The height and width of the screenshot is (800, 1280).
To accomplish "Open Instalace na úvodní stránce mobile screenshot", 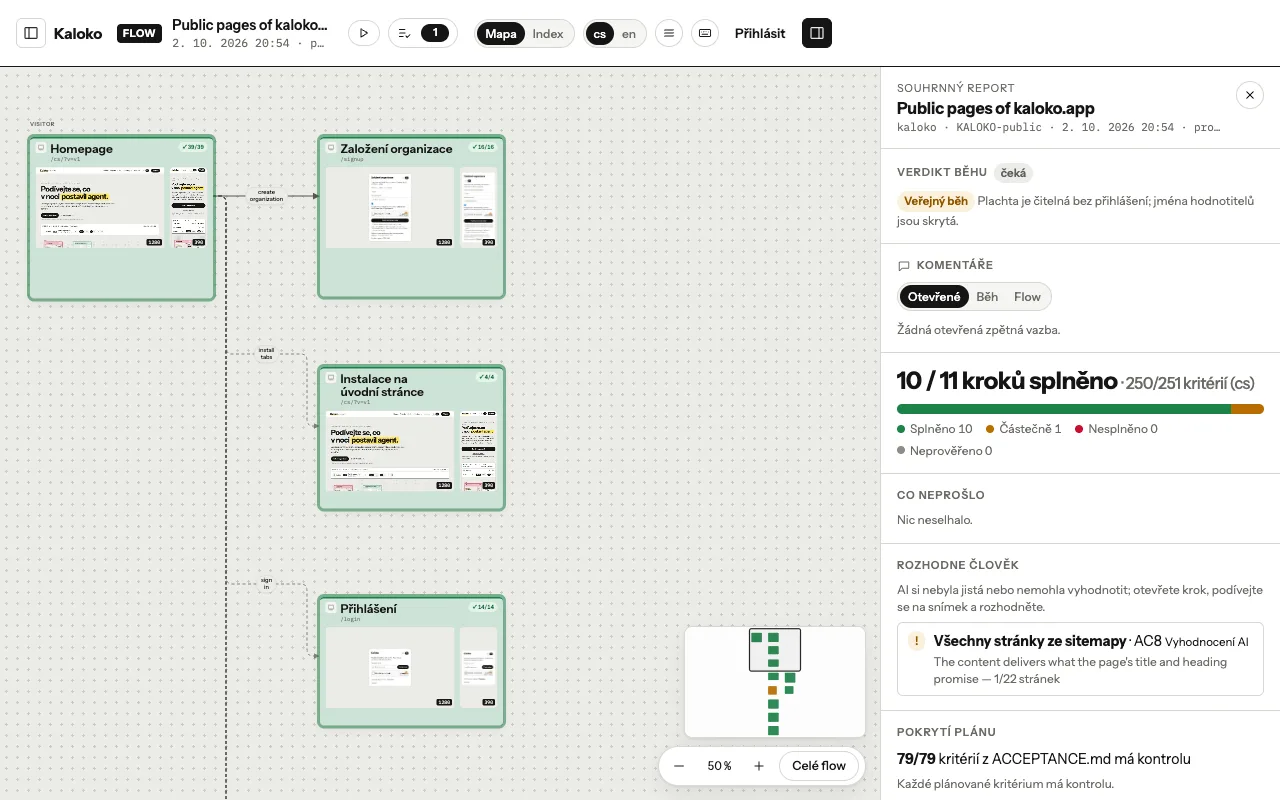I will 477,450.
